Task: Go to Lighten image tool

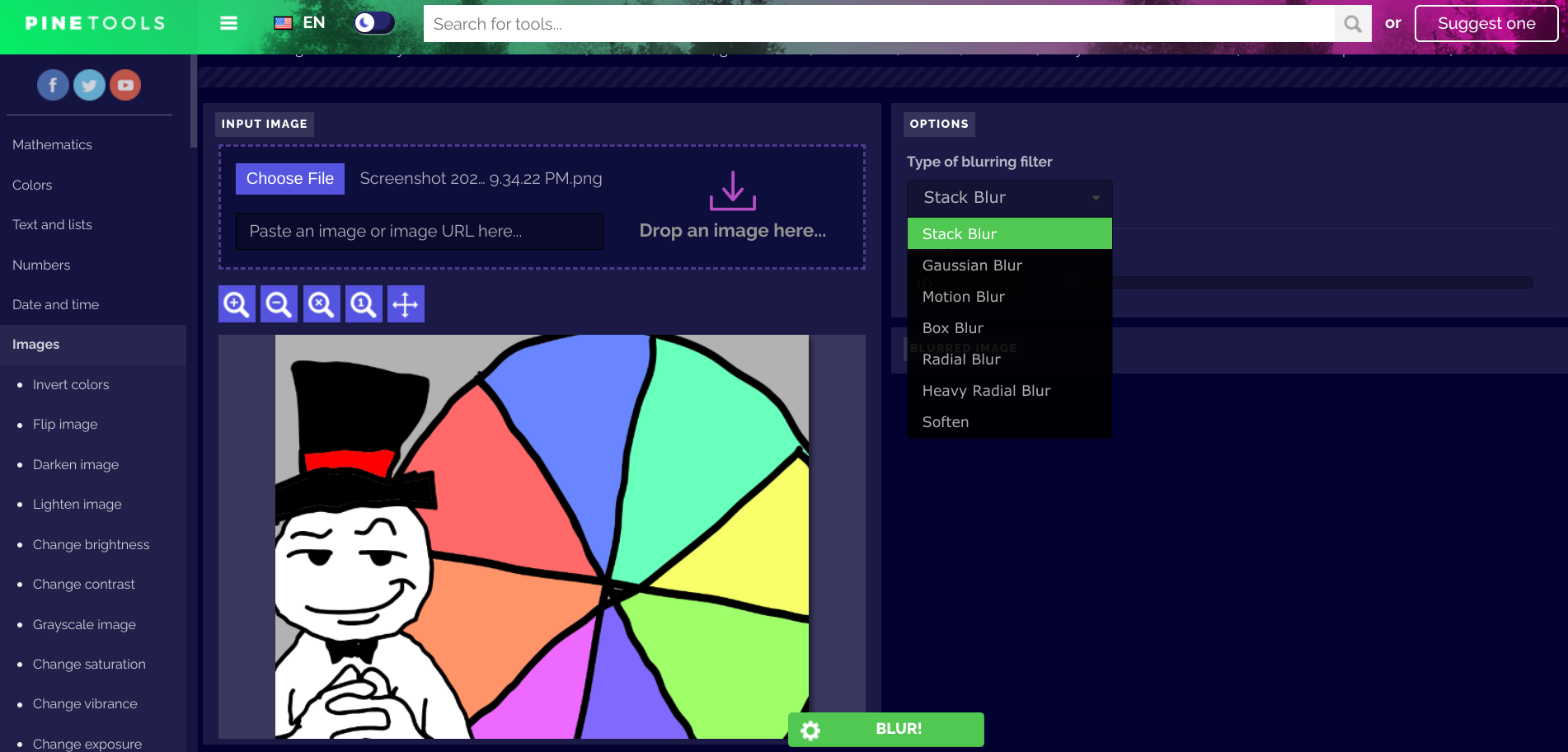Action: coord(77,504)
